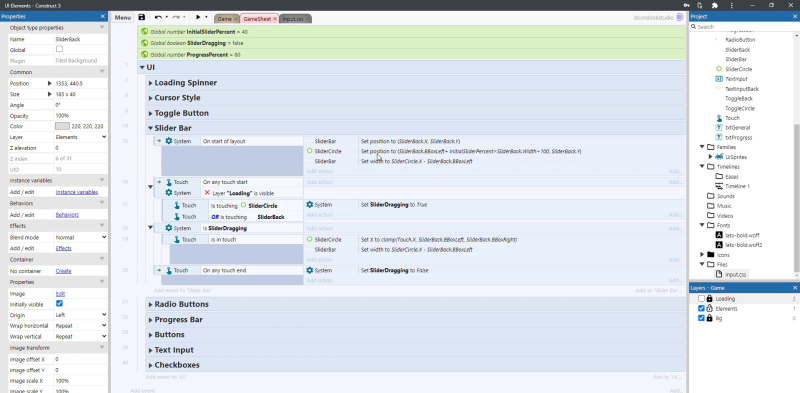Click the globe icon of InitialSliderPercent variable
The width and height of the screenshot is (800, 393).
tap(145, 32)
